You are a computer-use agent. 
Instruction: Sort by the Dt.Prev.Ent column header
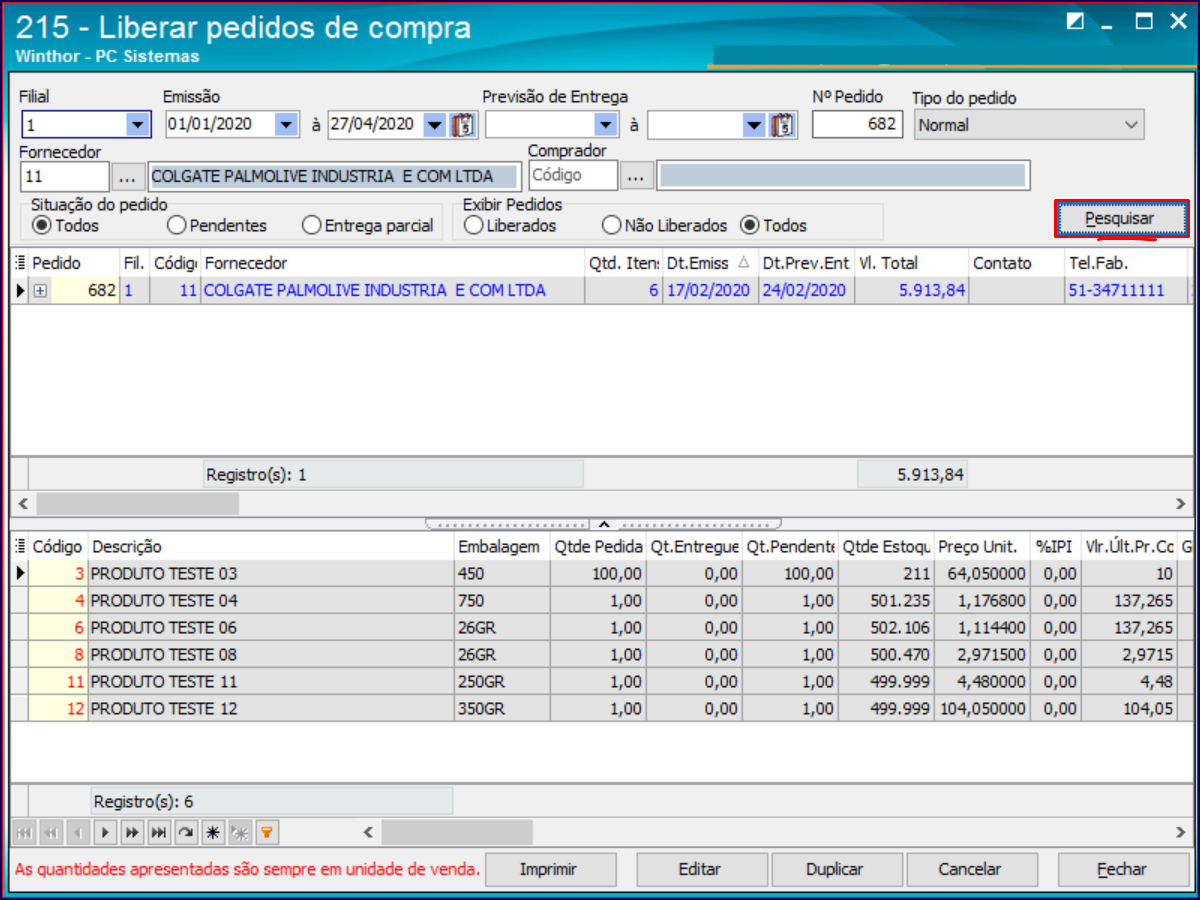pos(806,263)
